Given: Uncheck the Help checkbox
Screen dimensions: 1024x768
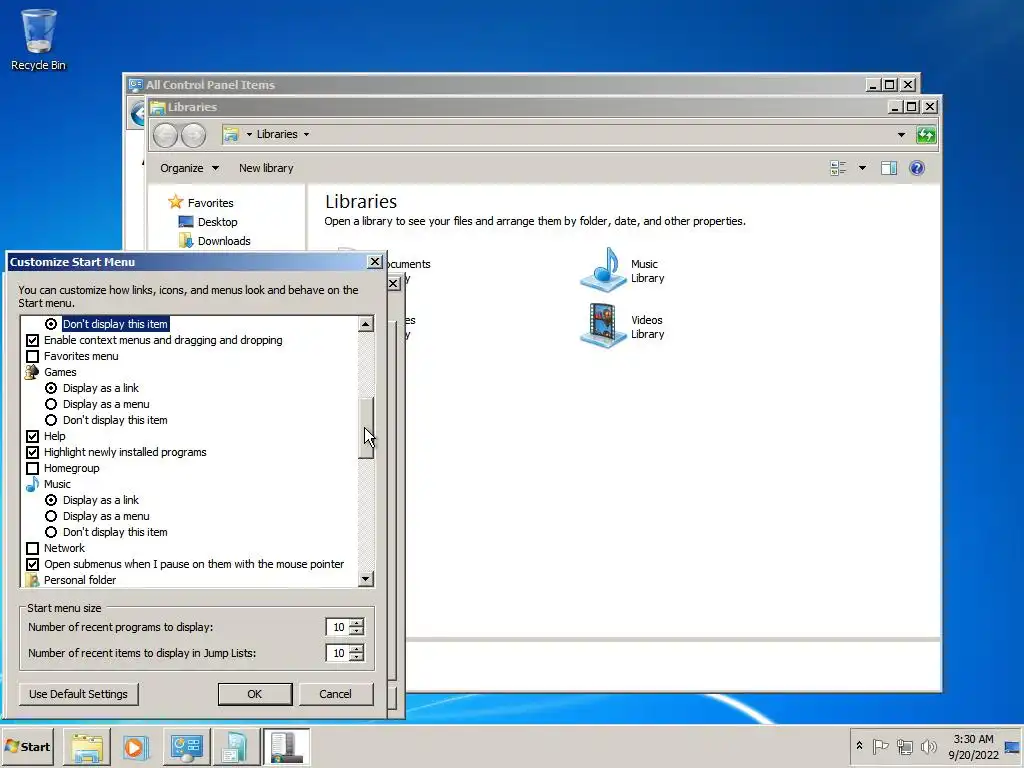Looking at the screenshot, I should tap(32, 436).
